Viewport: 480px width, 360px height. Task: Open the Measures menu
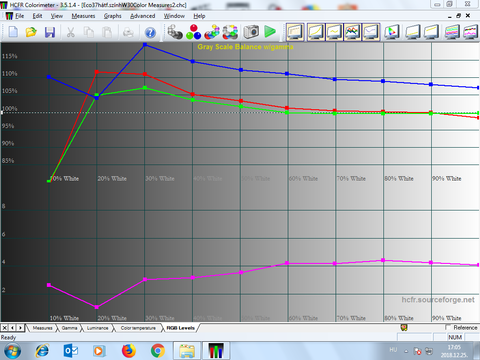coord(83,16)
